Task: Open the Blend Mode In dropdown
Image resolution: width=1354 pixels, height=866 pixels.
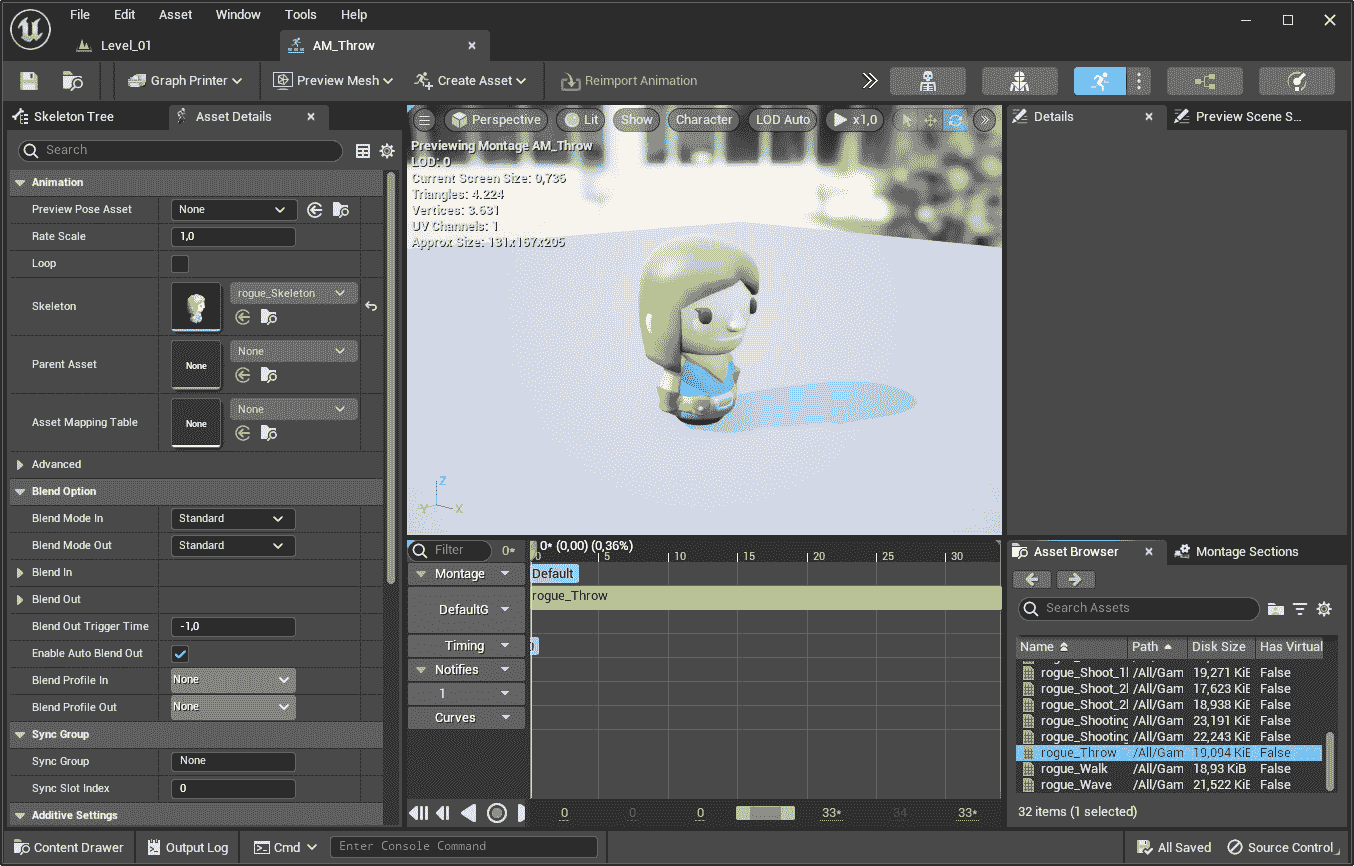Action: (x=233, y=519)
